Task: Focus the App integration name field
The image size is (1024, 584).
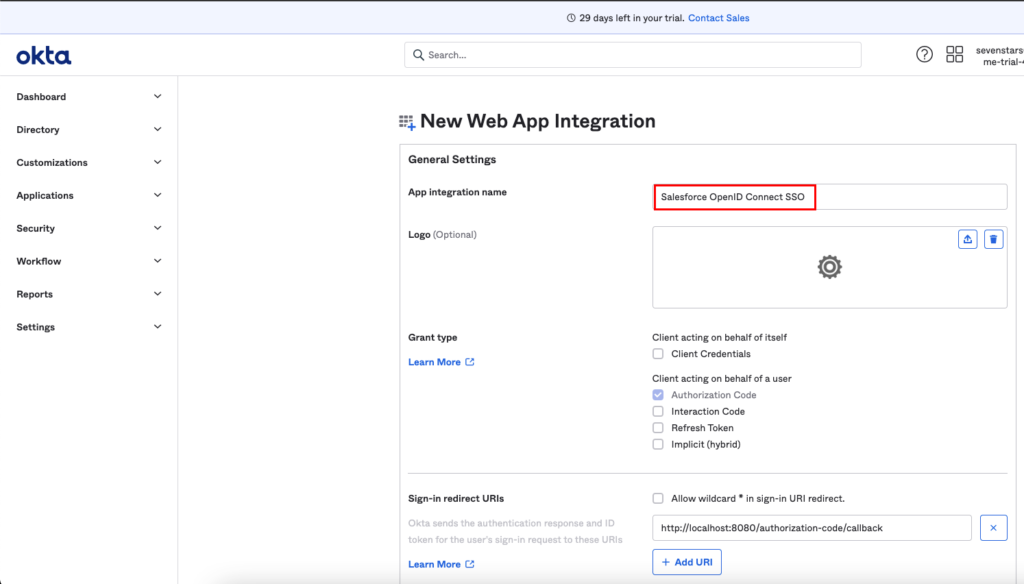Action: pyautogui.click(x=829, y=197)
